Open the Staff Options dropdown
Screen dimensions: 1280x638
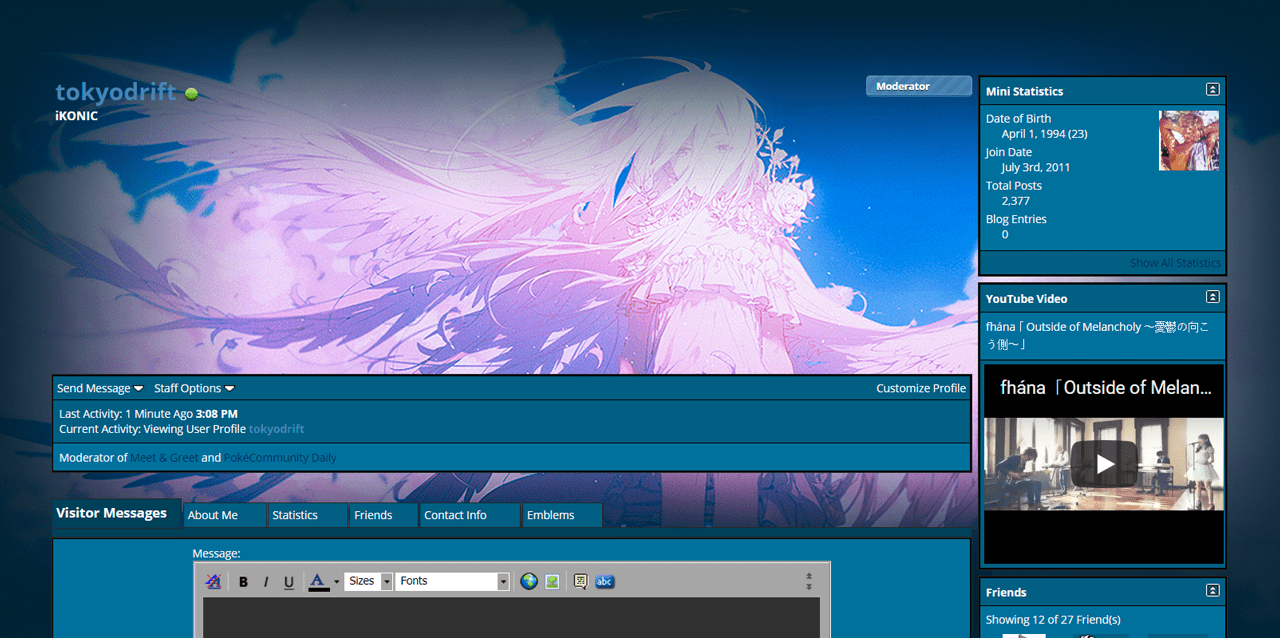pyautogui.click(x=194, y=388)
